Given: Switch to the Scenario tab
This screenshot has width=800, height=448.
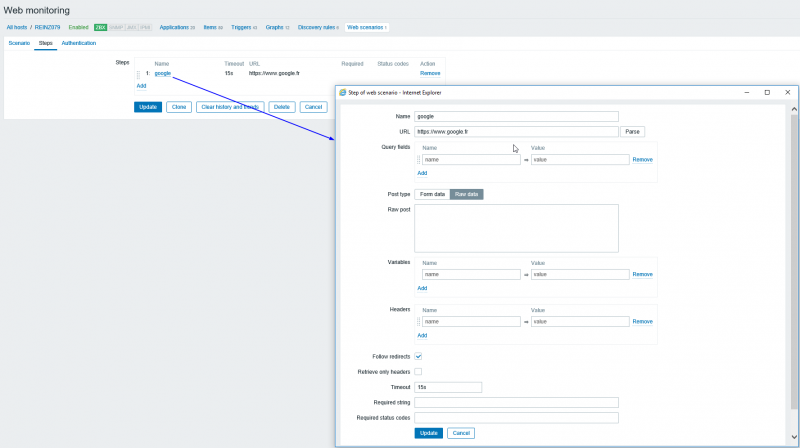Looking at the screenshot, I should click(x=19, y=43).
